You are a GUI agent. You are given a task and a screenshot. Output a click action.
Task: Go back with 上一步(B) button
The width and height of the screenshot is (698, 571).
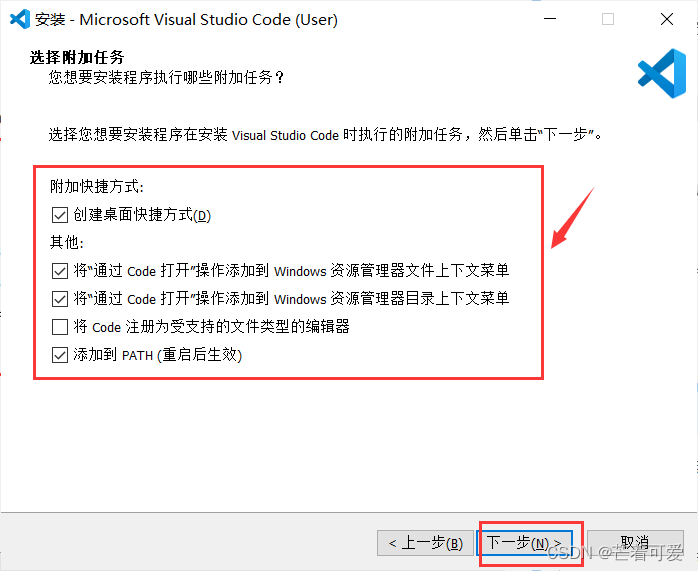coord(425,543)
